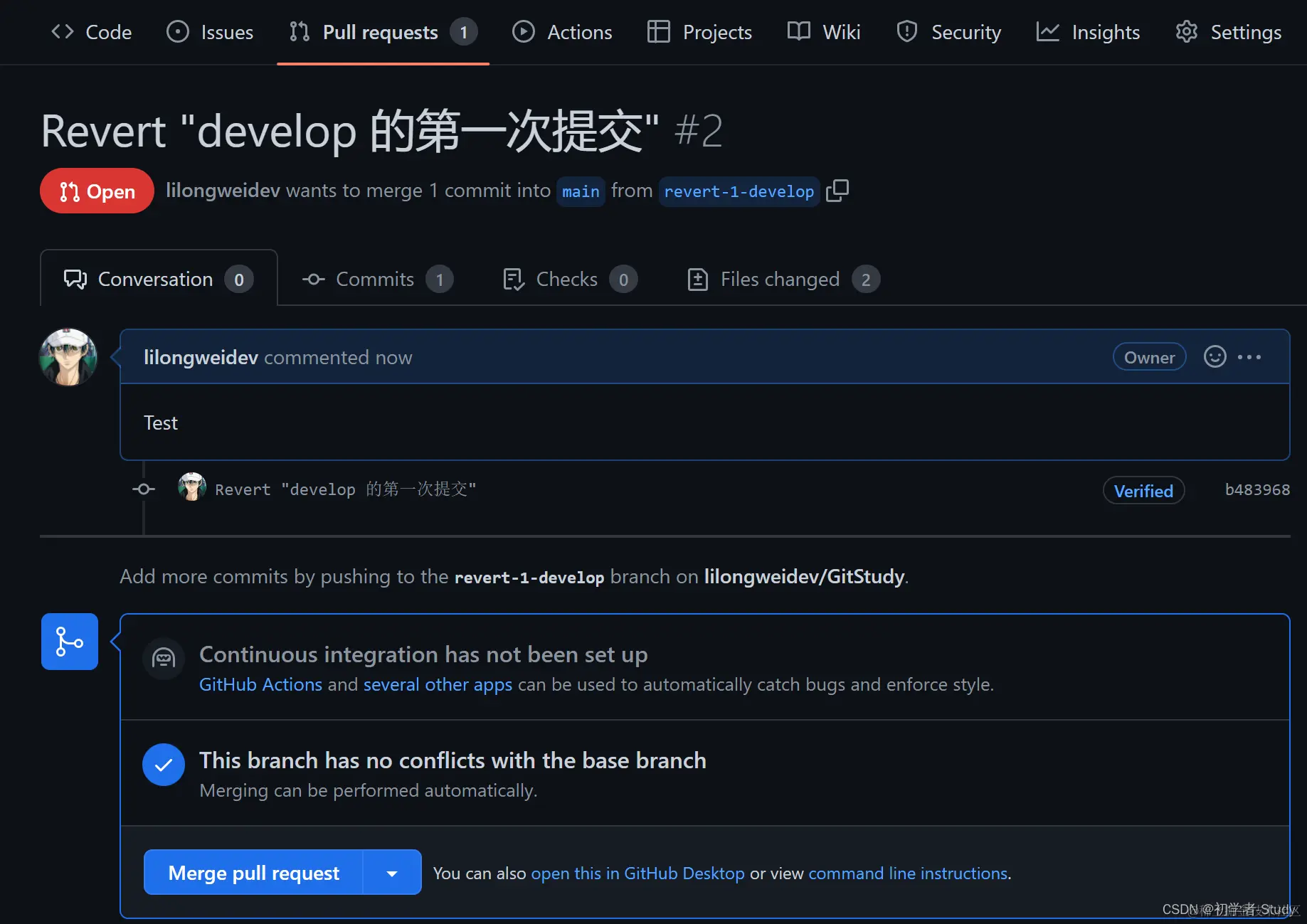Open repository Settings gear icon

pyautogui.click(x=1186, y=31)
